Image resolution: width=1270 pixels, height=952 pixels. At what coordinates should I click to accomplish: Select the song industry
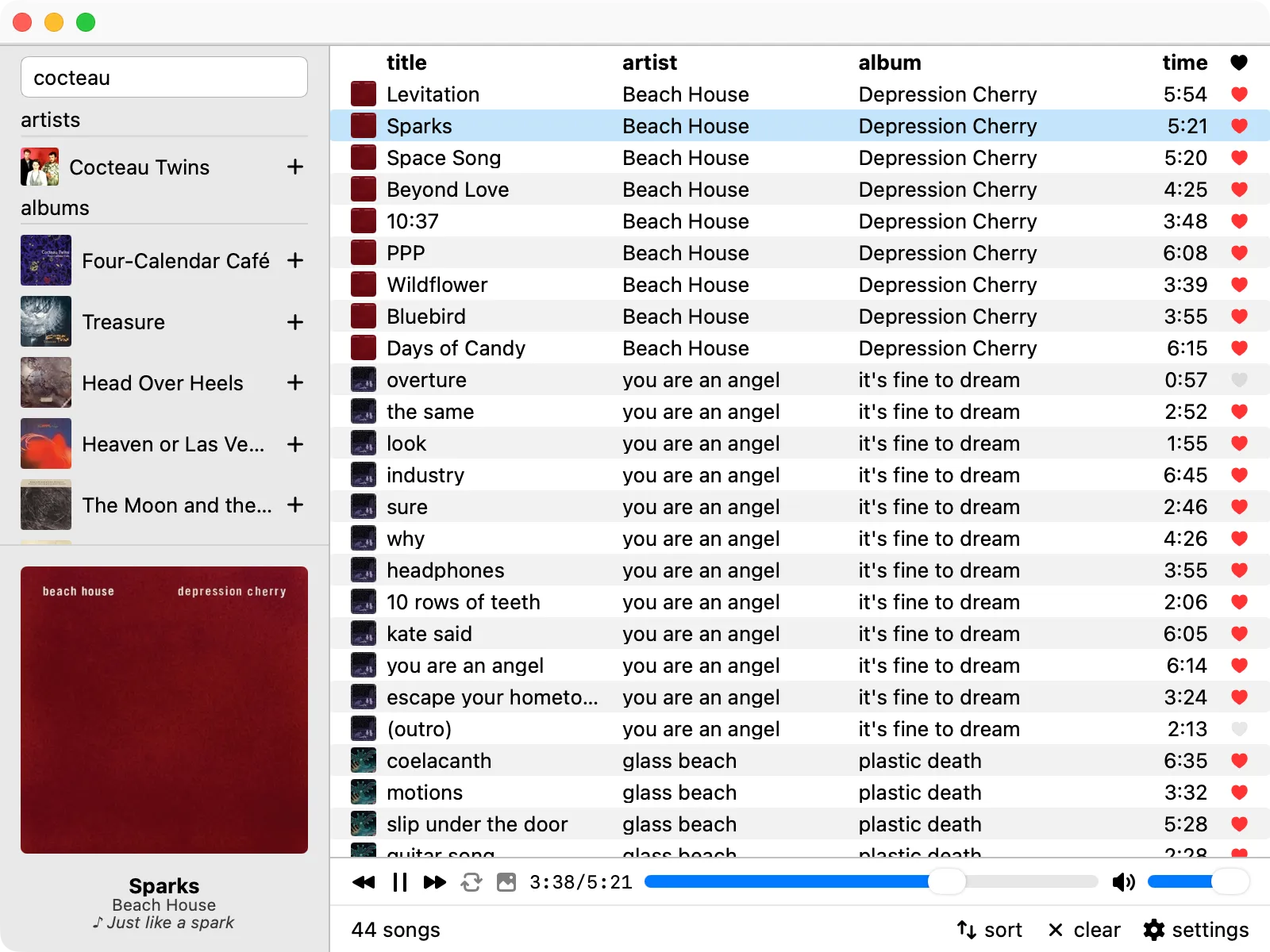coord(800,474)
